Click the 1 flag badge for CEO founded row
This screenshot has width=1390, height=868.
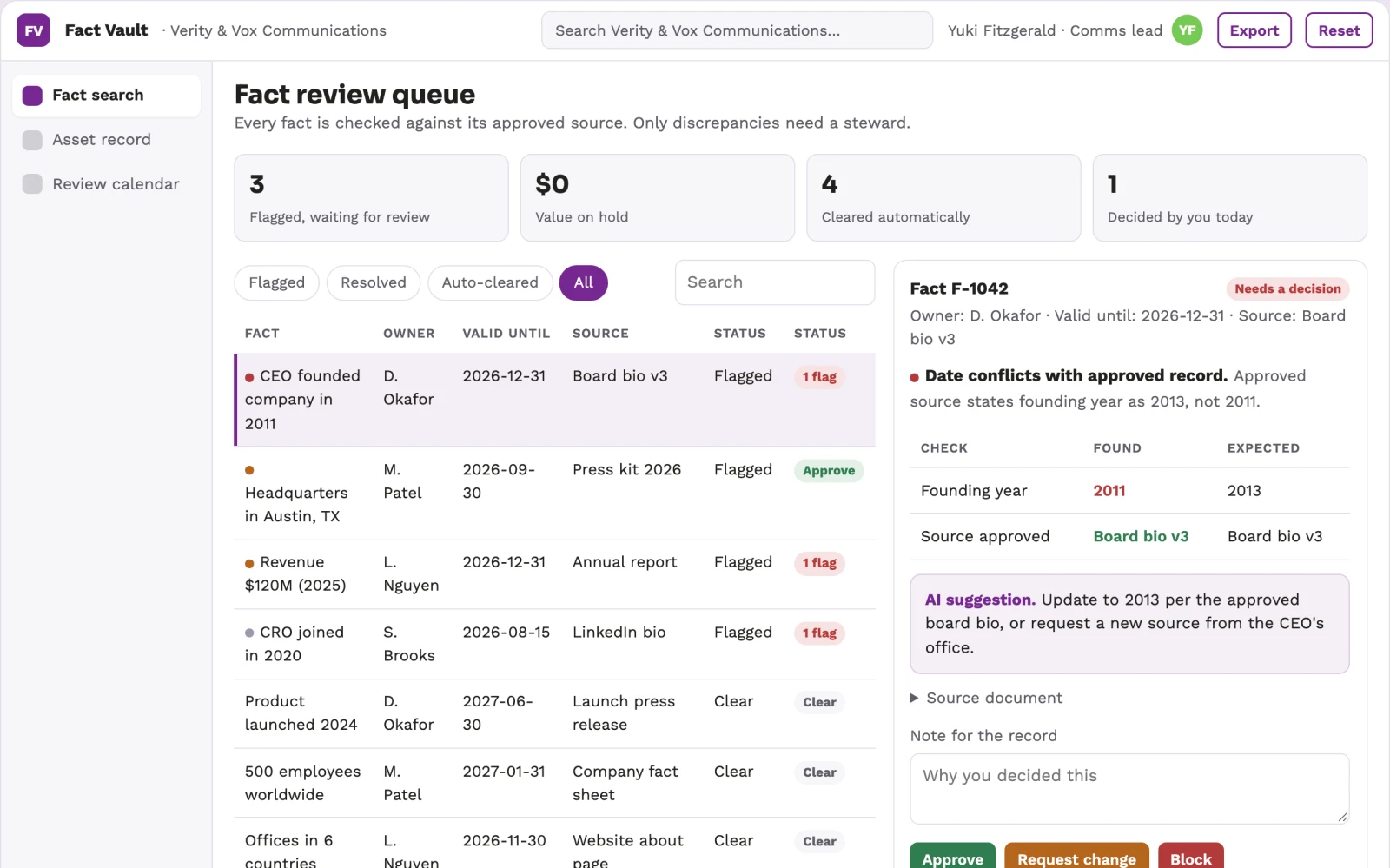819,377
